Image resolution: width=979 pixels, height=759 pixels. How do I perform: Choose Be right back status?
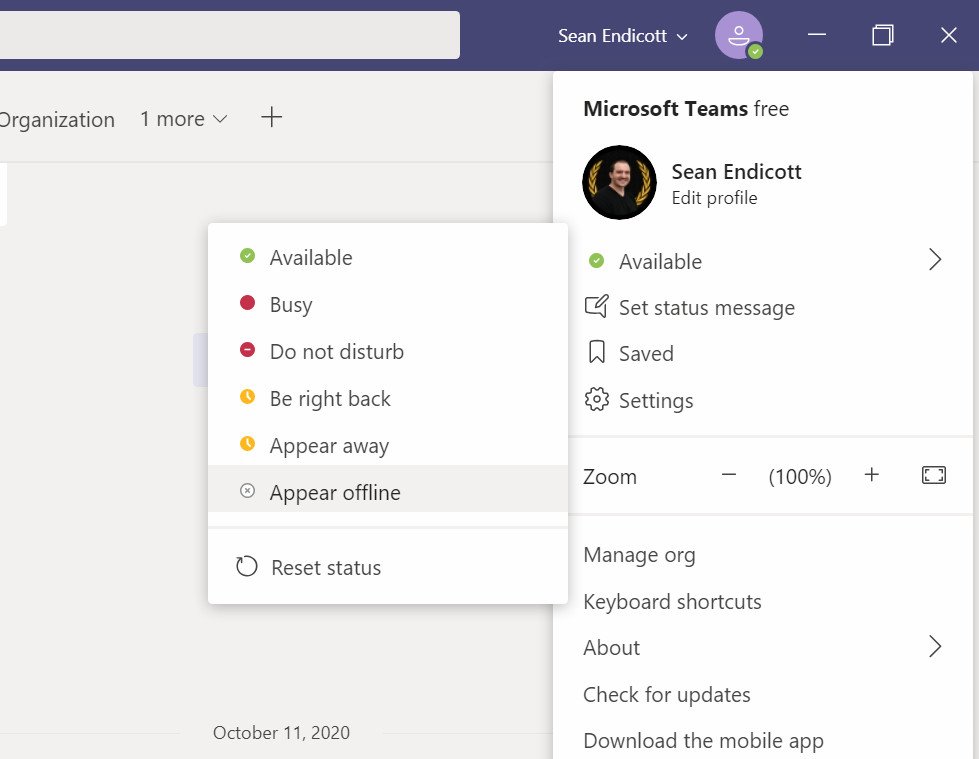coord(329,399)
